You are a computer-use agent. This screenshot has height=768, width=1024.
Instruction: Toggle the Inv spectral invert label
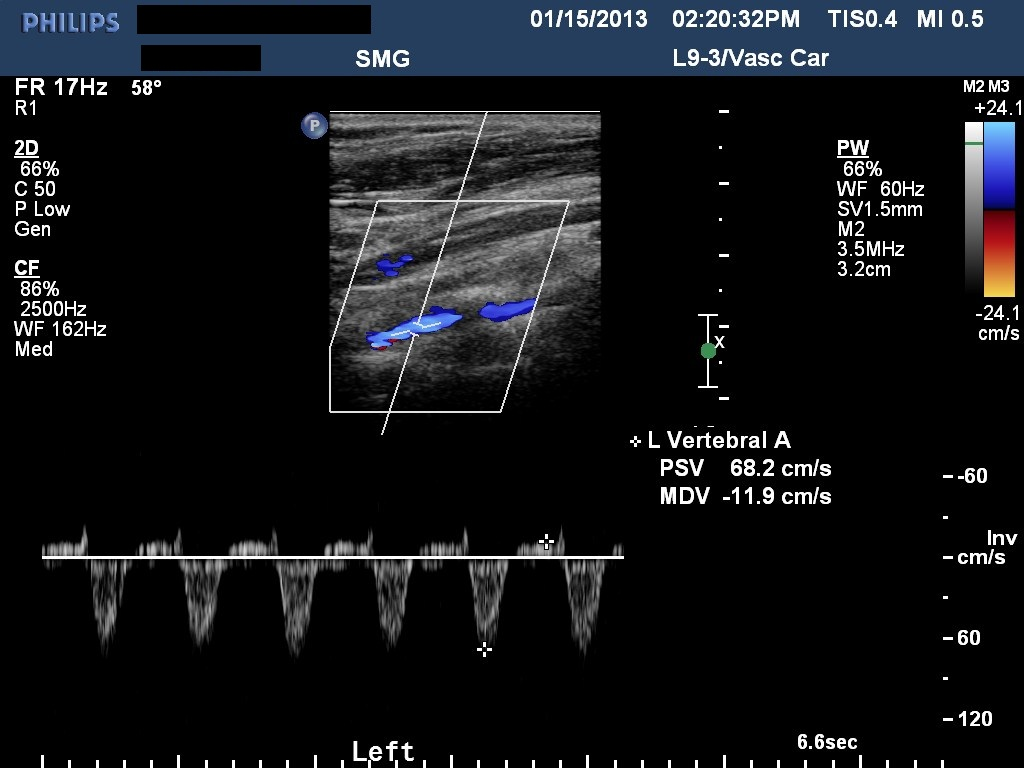(x=1001, y=538)
